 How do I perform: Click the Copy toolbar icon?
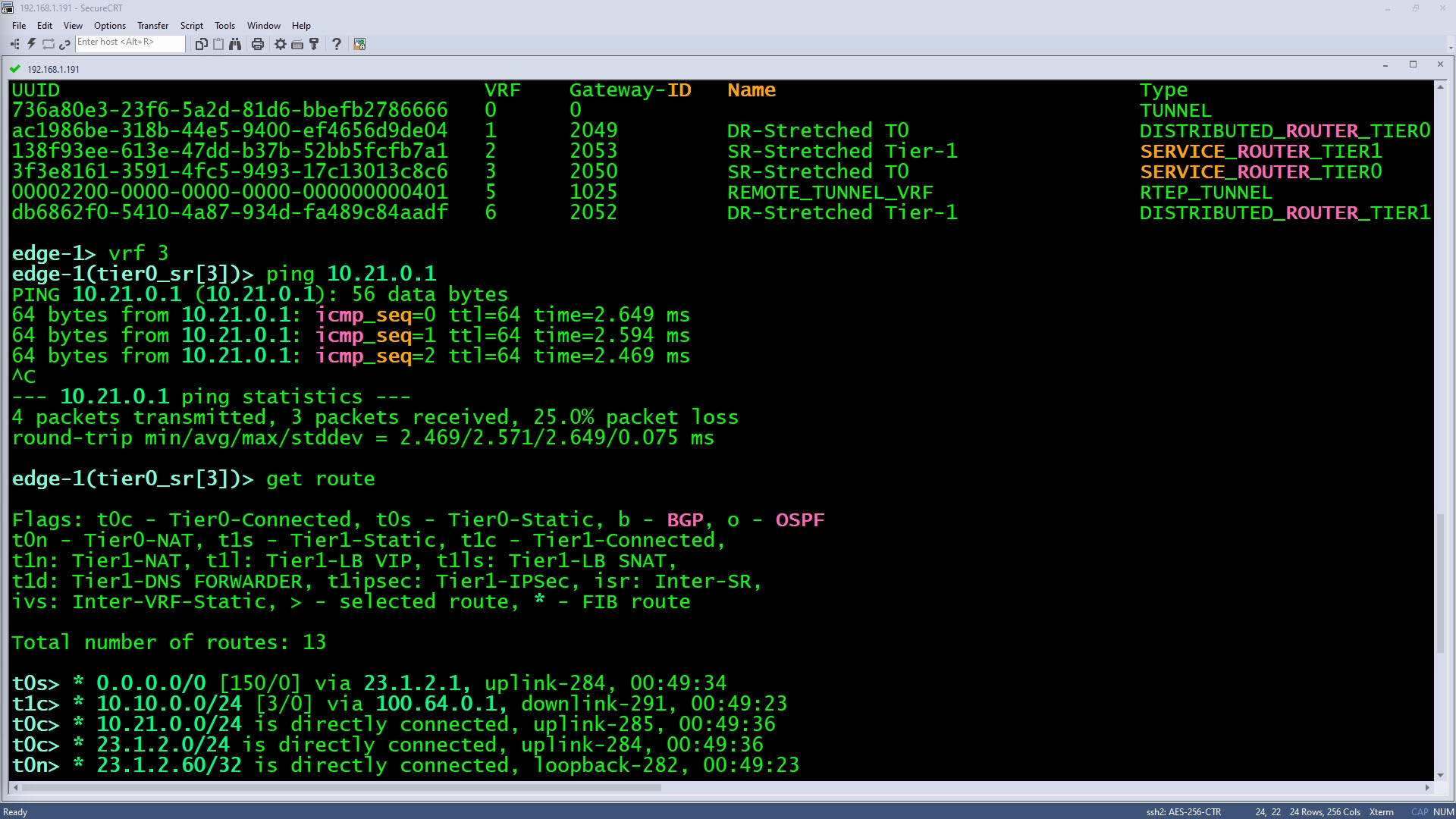click(x=201, y=44)
